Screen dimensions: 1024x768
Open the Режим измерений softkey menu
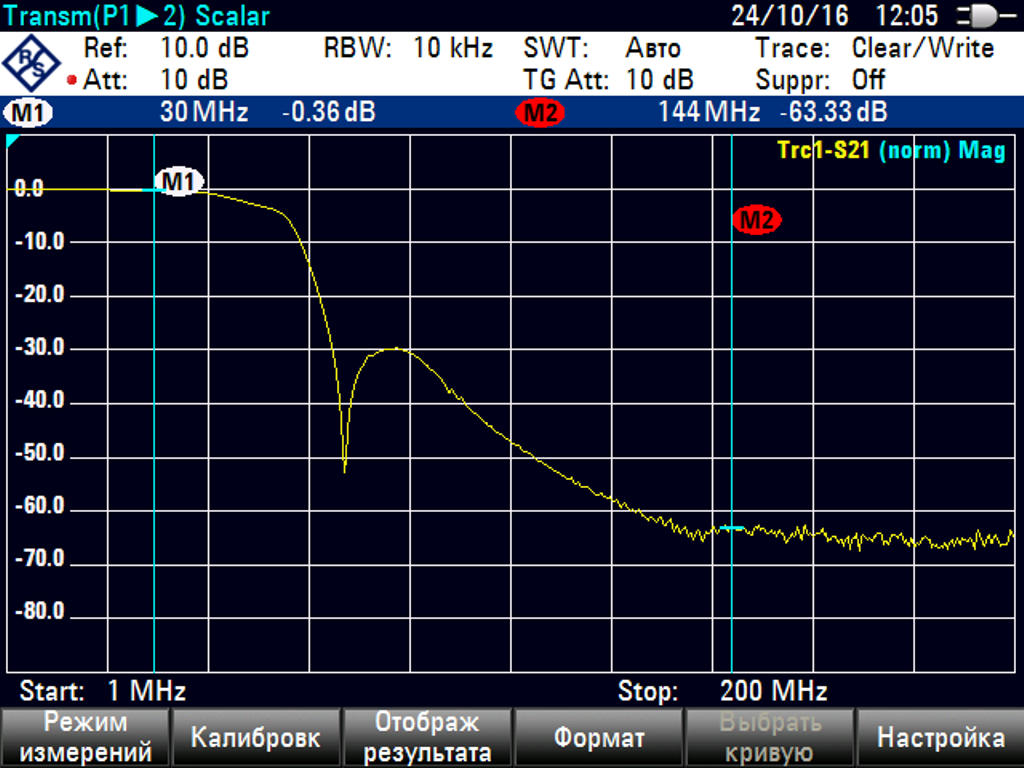(x=87, y=738)
